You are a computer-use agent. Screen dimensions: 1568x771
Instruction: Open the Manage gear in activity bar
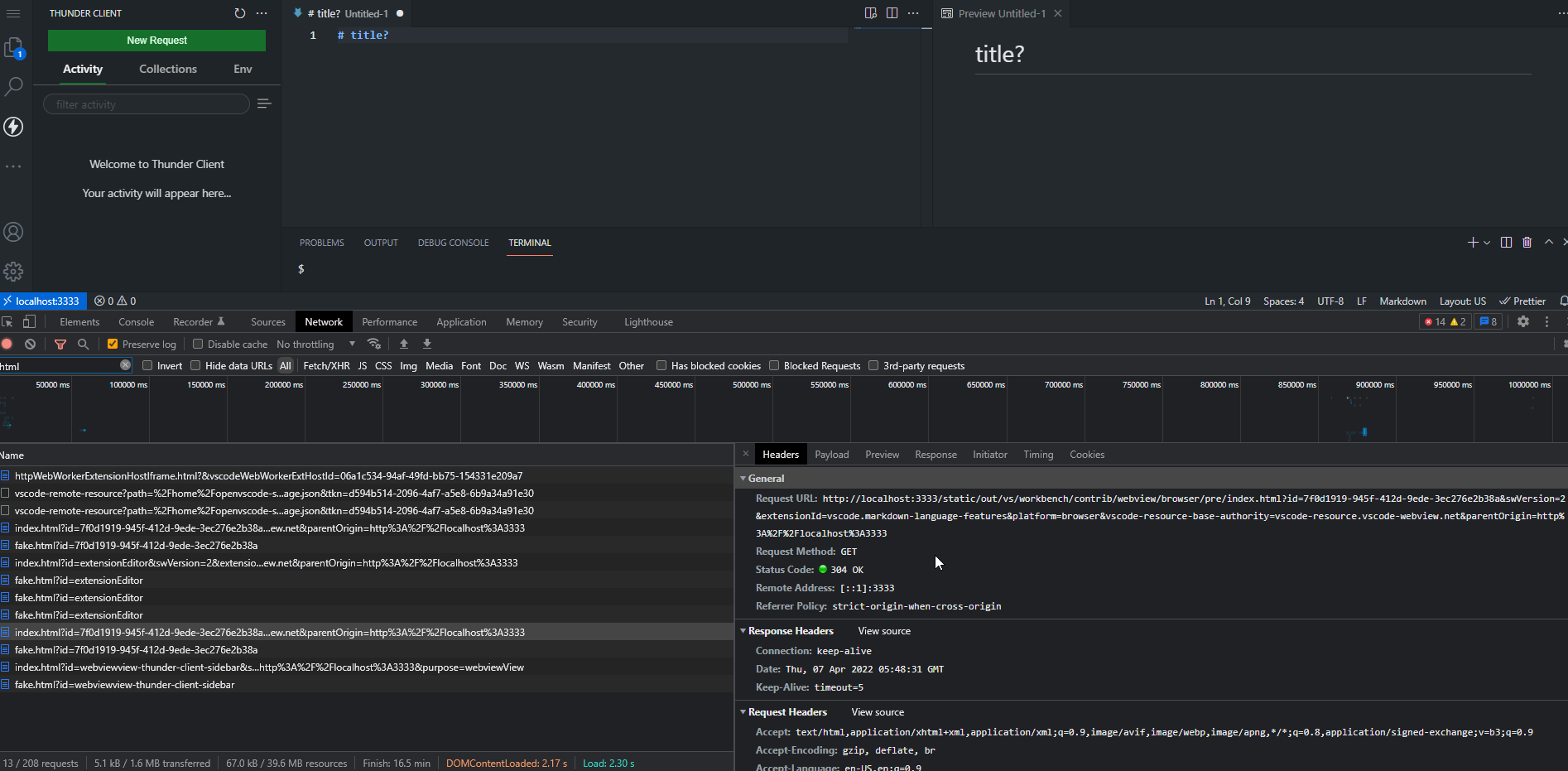(13, 272)
